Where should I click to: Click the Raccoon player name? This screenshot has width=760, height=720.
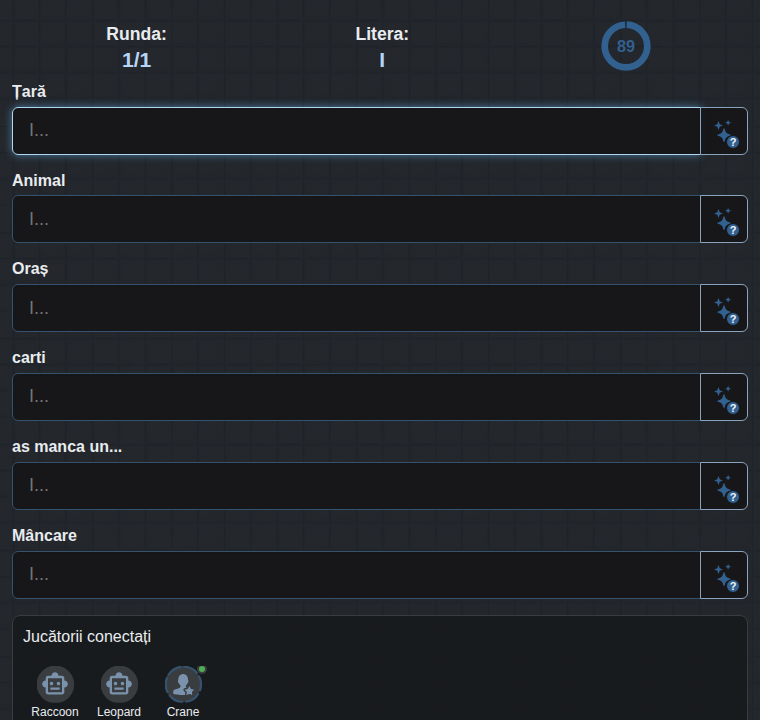(55, 712)
